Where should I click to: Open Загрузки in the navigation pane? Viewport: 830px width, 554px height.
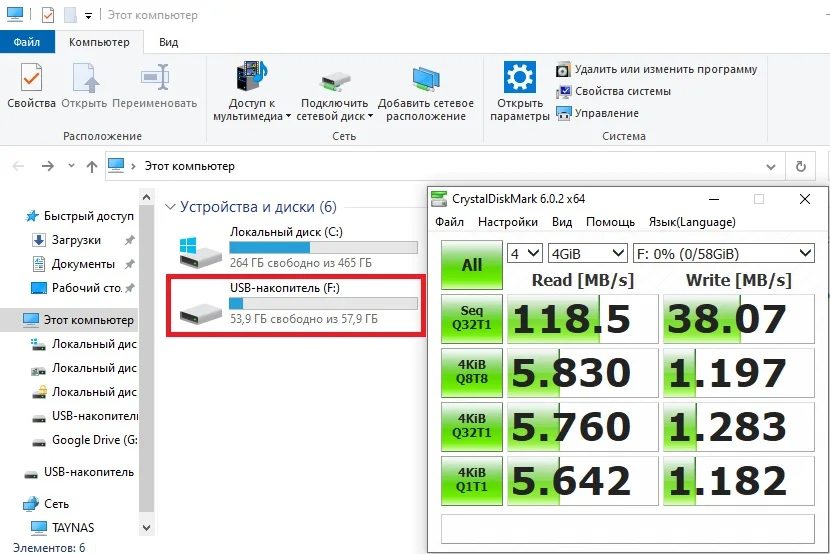click(76, 240)
